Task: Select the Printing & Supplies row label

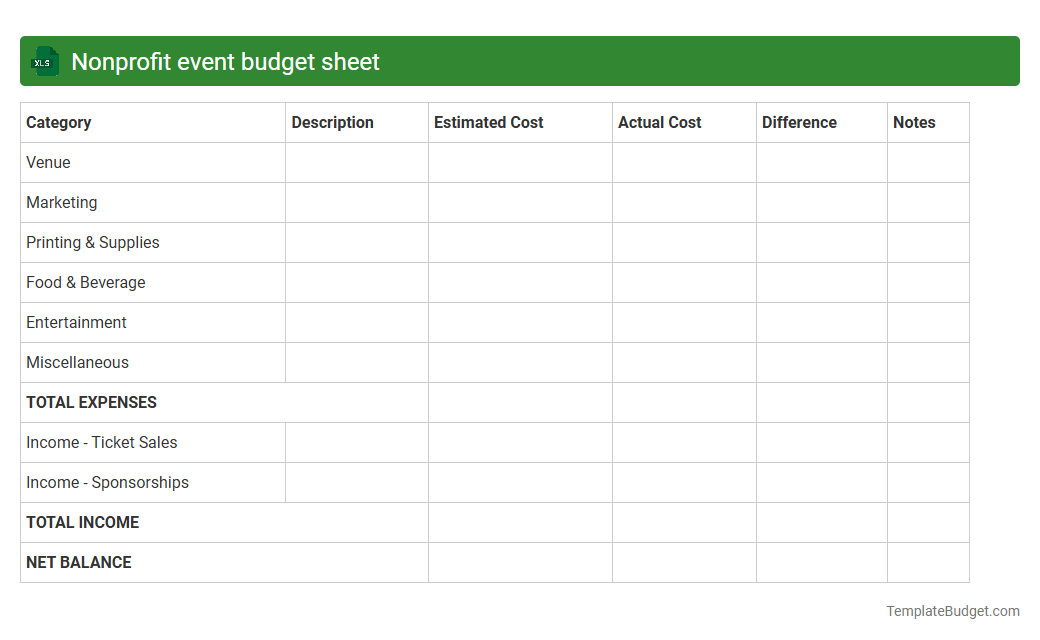Action: tap(92, 242)
